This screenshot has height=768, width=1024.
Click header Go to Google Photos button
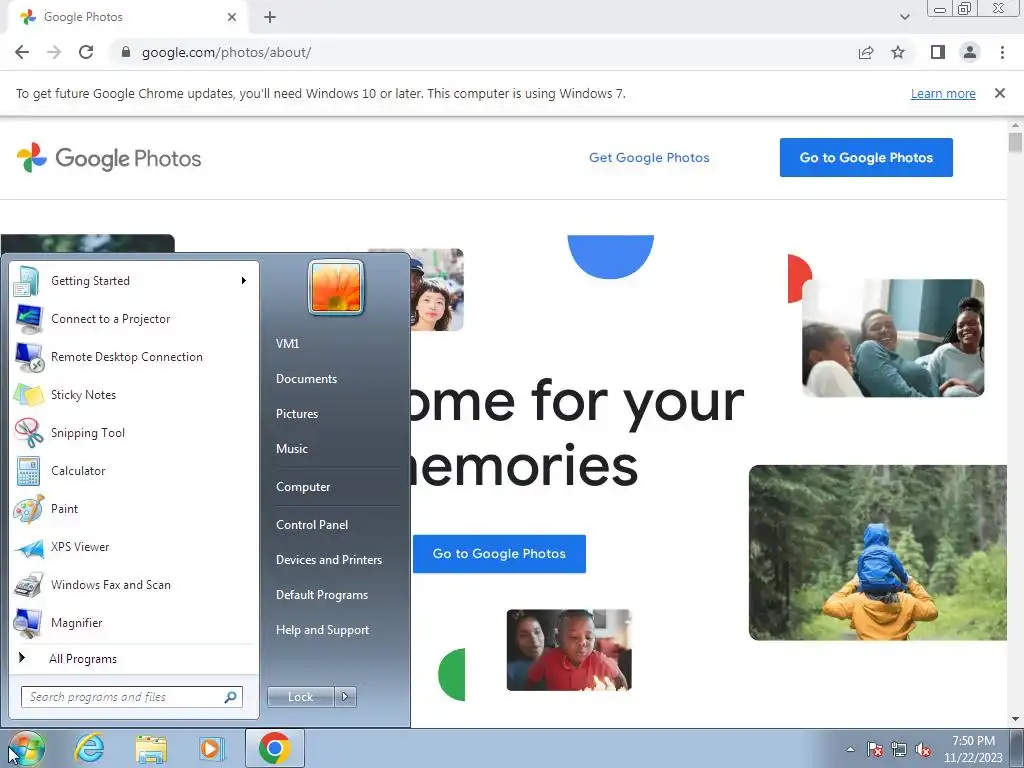(x=866, y=157)
